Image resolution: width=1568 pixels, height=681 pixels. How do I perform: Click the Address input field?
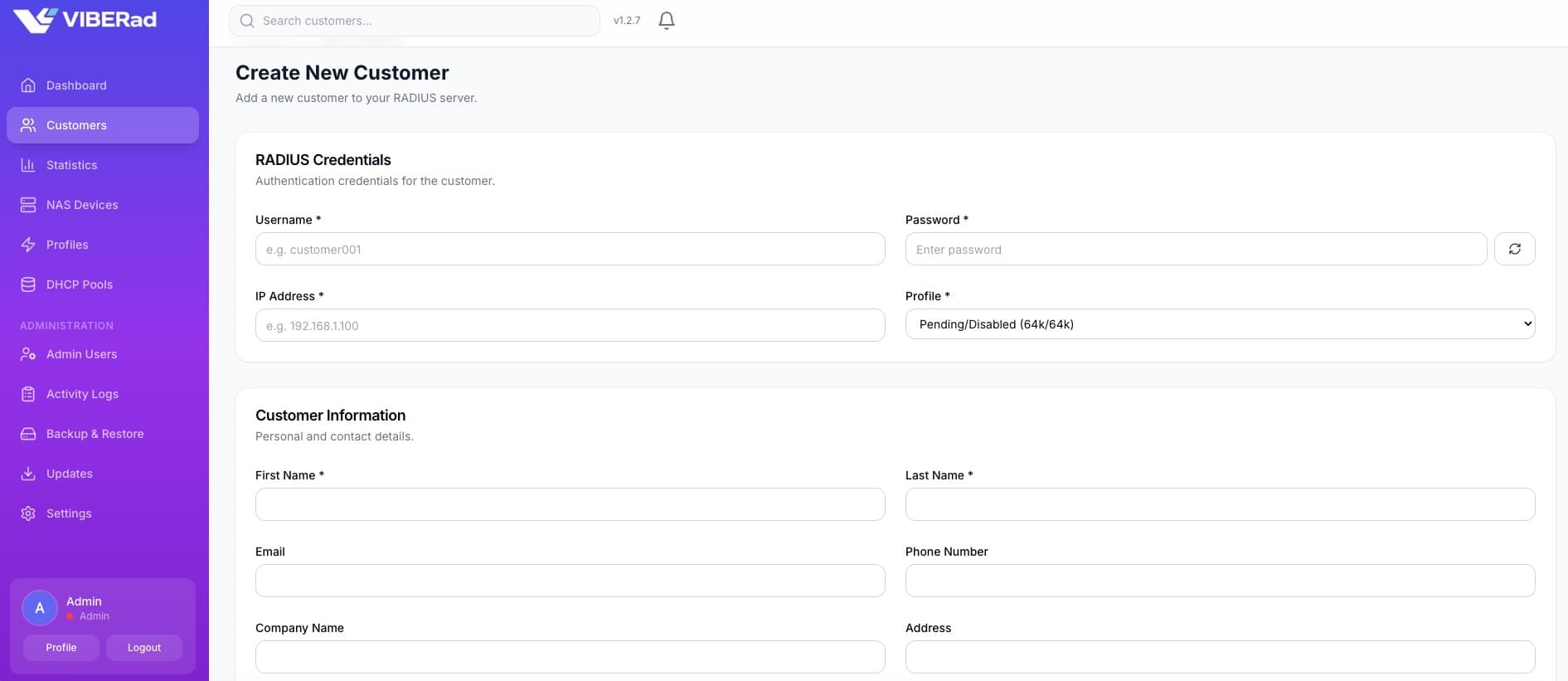(x=1220, y=657)
